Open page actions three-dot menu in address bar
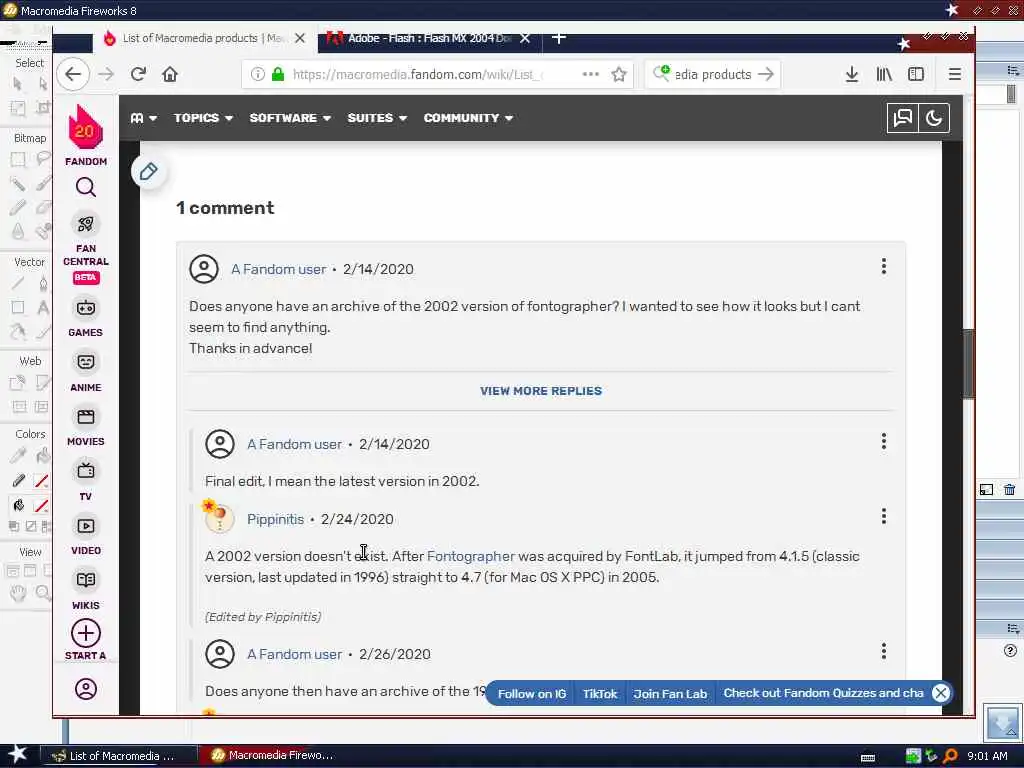The image size is (1024, 768). coord(590,74)
